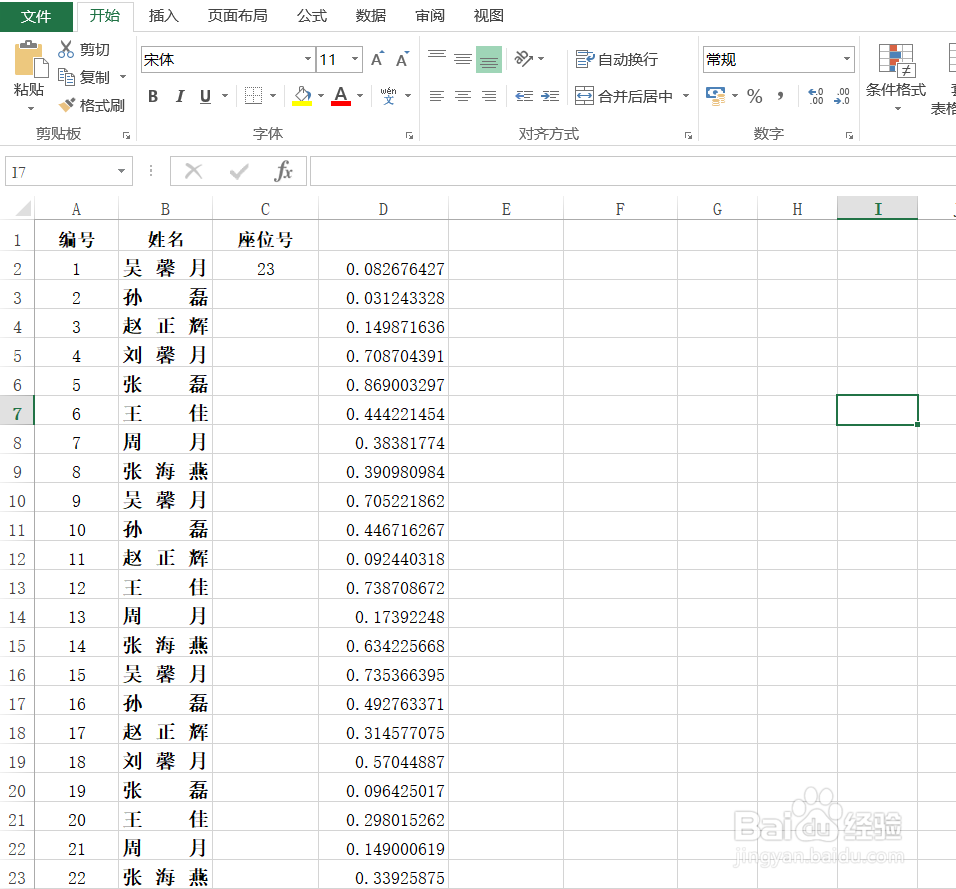
Task: Open 条件格式 conditional formatting
Action: (896, 77)
